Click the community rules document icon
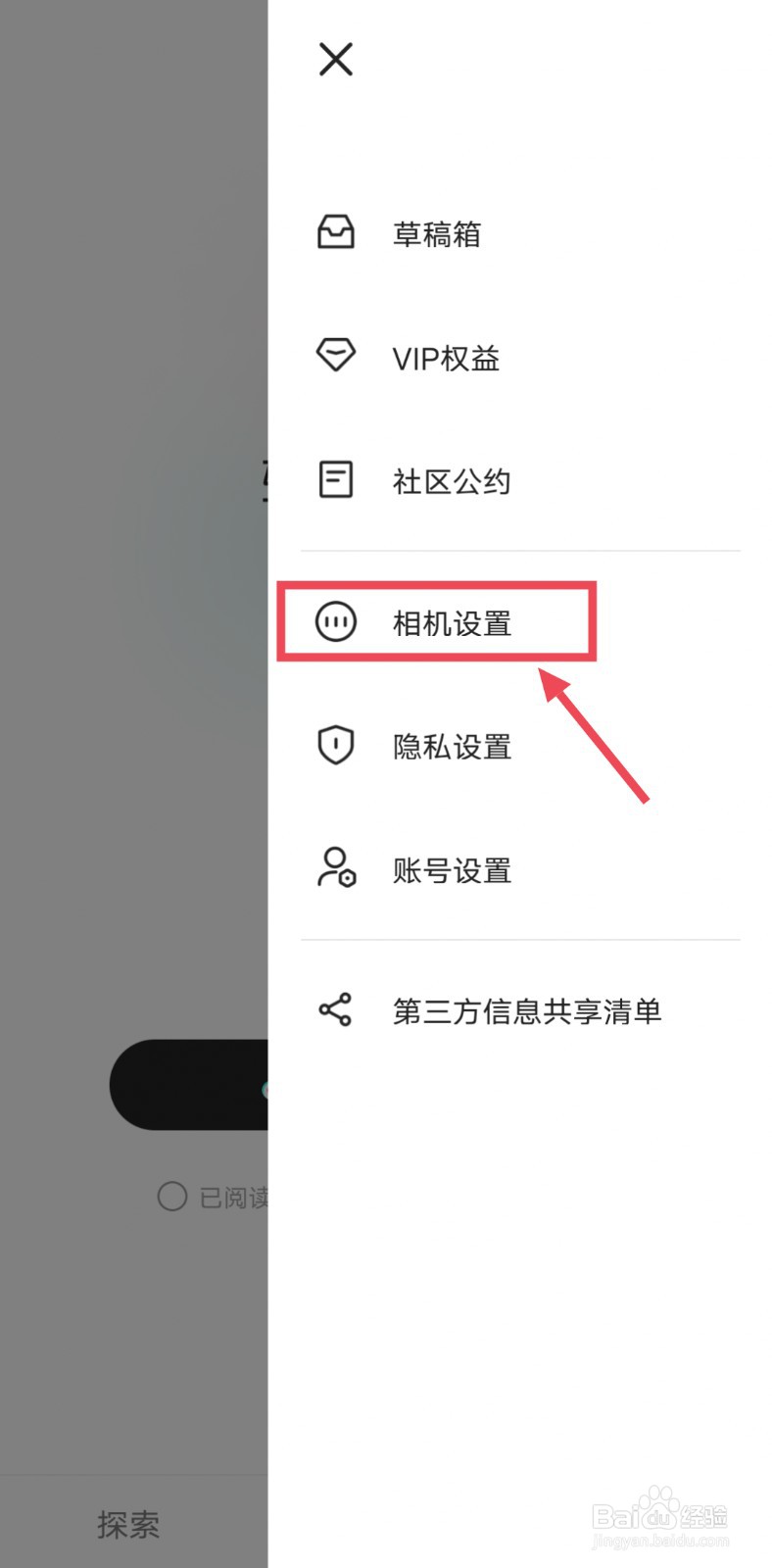 (335, 479)
